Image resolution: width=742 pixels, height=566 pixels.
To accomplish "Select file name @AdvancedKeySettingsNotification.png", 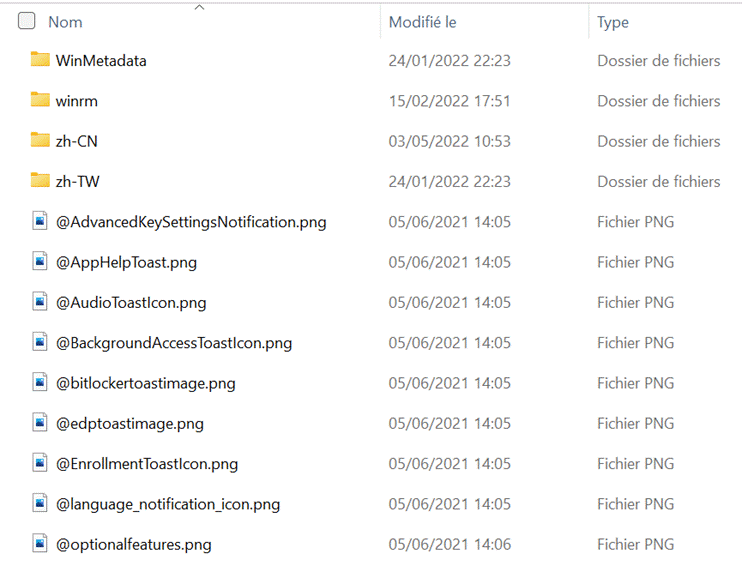I will click(191, 222).
